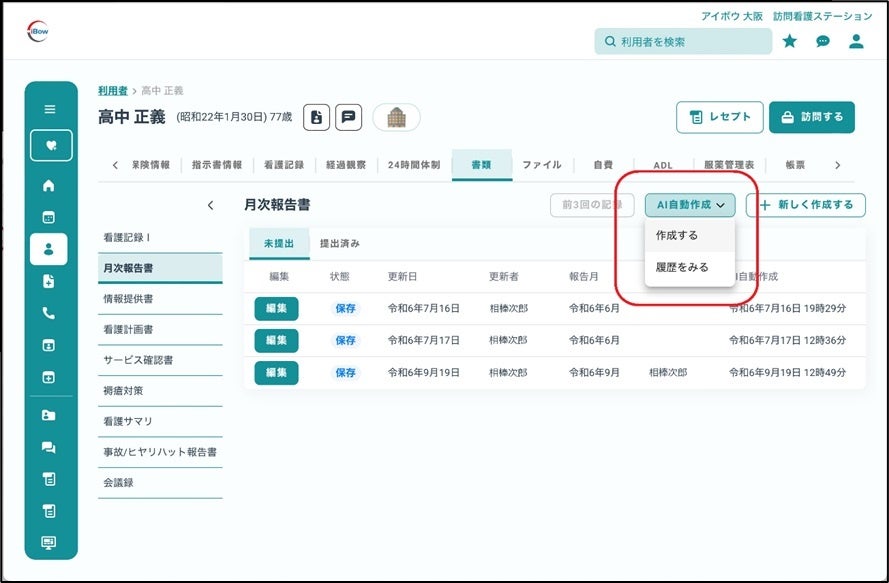Click the heart icon in the sidebar
This screenshot has height=583, width=889.
[x=51, y=146]
